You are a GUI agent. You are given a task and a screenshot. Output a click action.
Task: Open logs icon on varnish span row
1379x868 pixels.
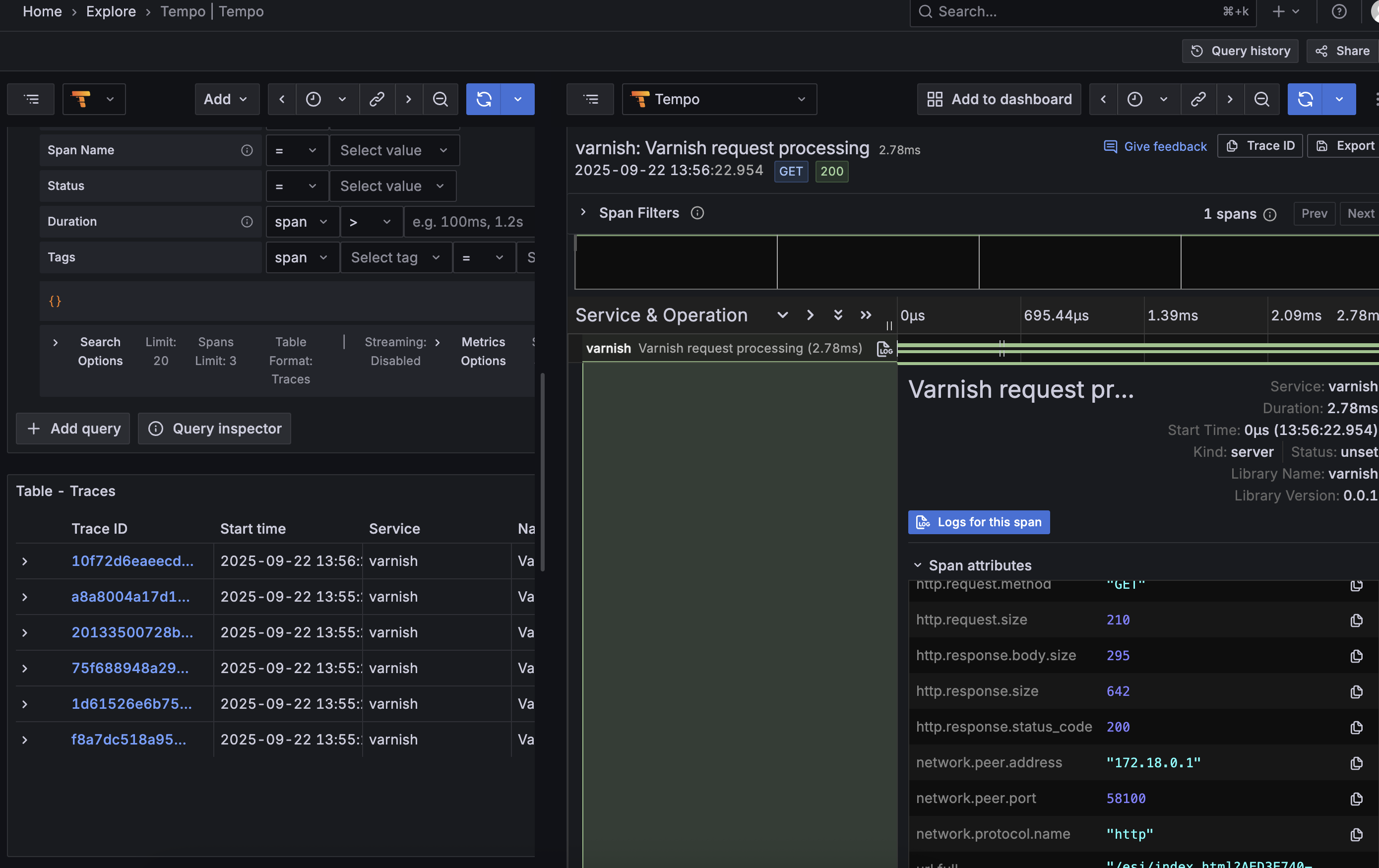(x=884, y=349)
